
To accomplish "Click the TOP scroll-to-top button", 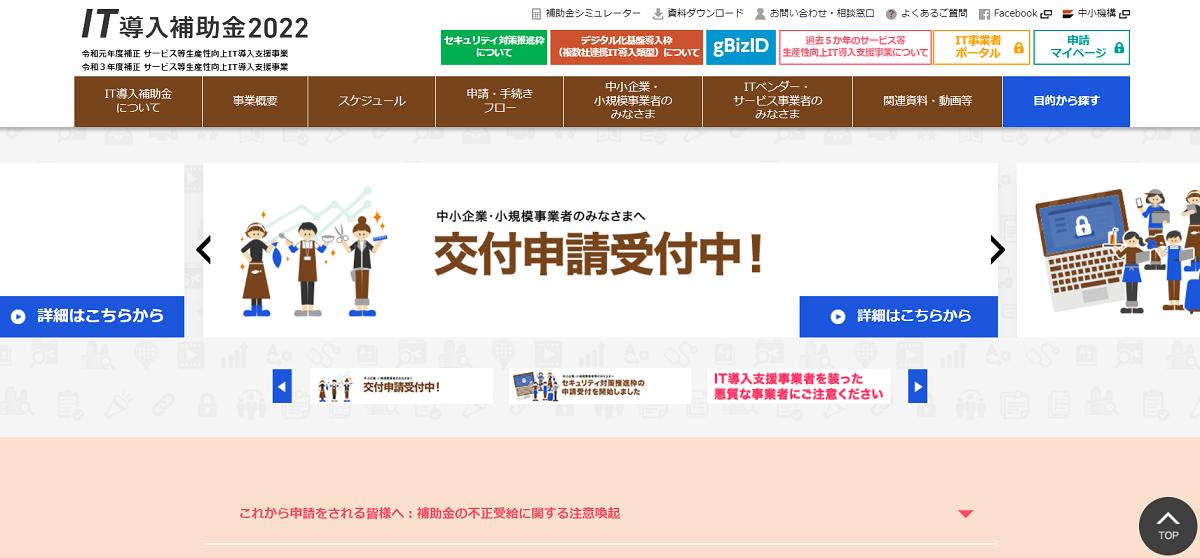I will tap(1168, 526).
